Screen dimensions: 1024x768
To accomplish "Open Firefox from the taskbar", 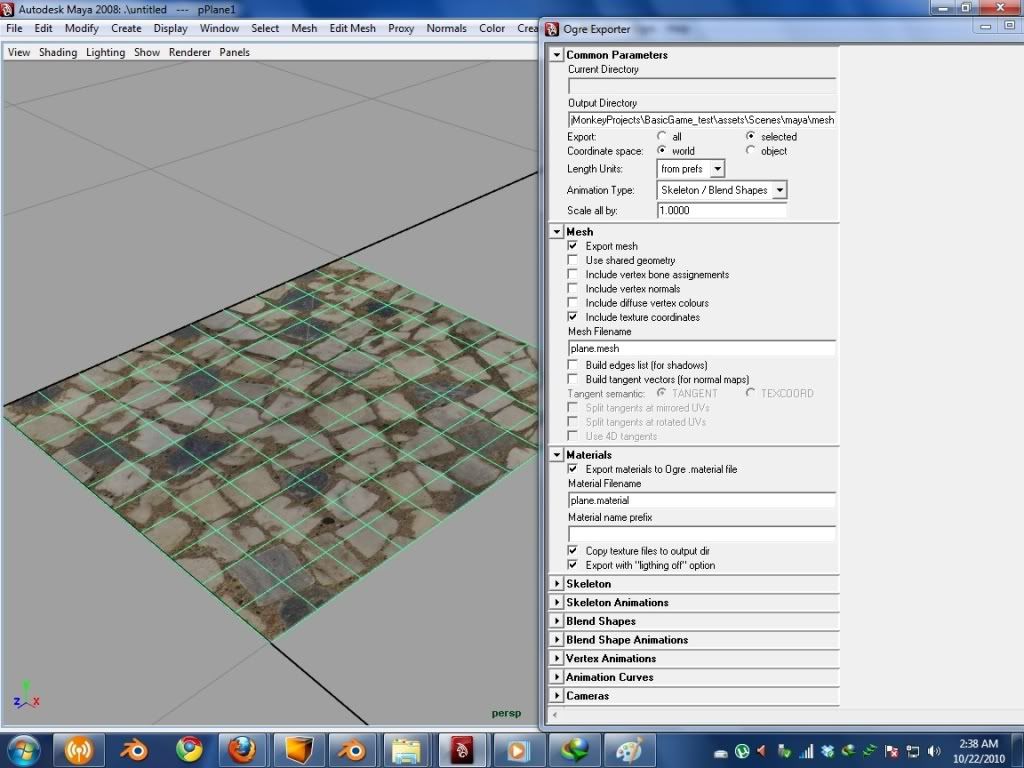I will (244, 748).
